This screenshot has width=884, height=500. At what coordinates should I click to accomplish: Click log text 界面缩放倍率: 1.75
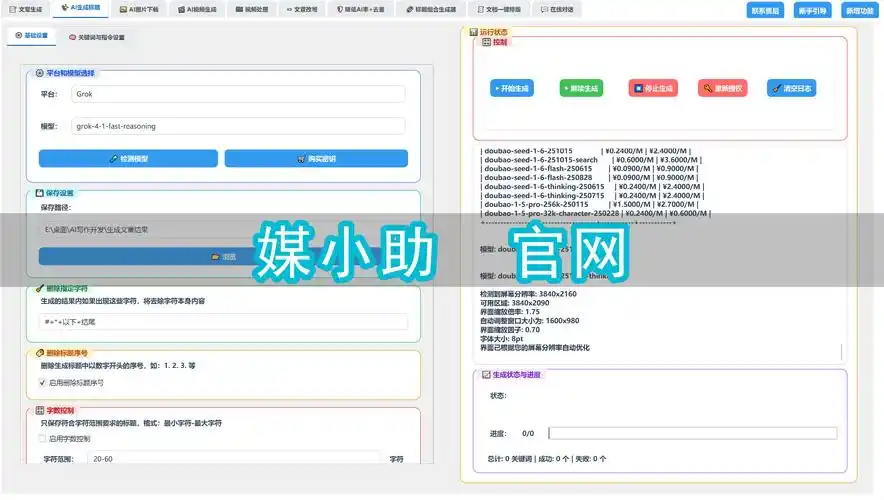510,312
